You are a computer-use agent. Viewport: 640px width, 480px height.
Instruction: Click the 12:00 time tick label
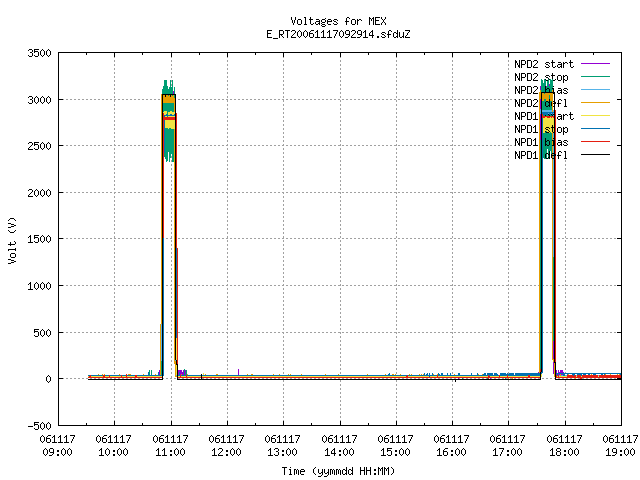pyautogui.click(x=227, y=453)
